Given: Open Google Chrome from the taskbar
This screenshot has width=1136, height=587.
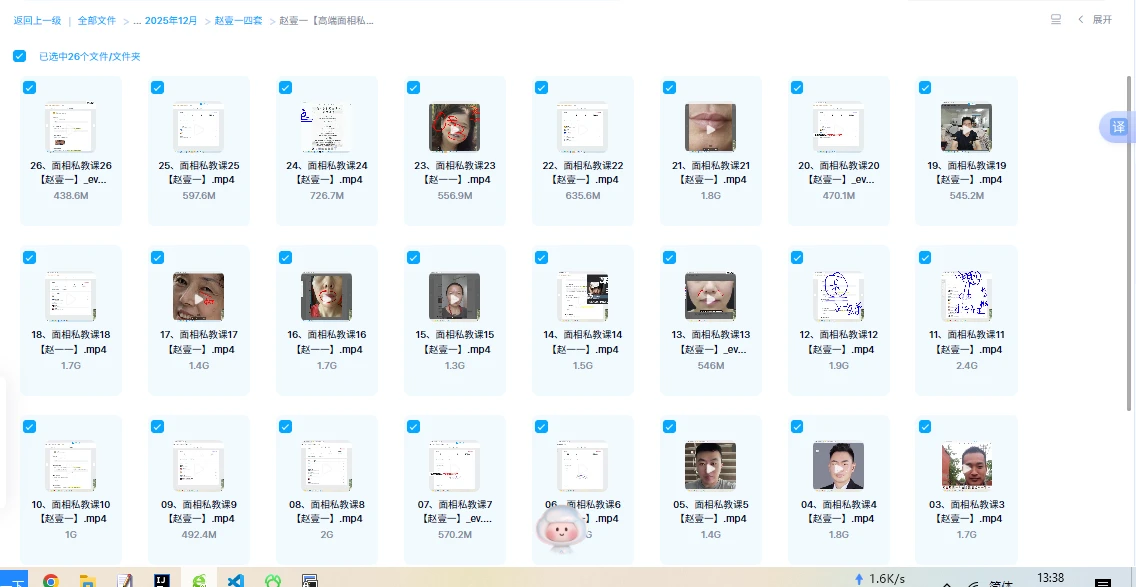Looking at the screenshot, I should [x=50, y=580].
